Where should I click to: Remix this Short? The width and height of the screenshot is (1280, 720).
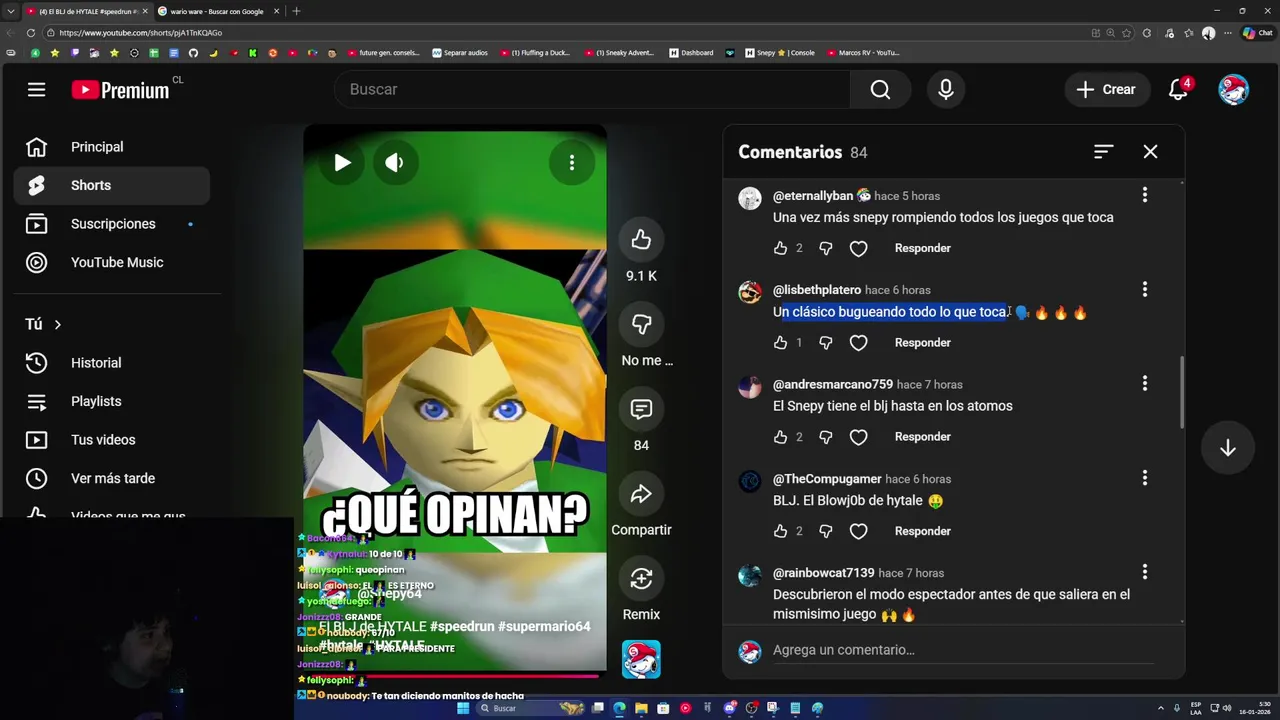(641, 578)
